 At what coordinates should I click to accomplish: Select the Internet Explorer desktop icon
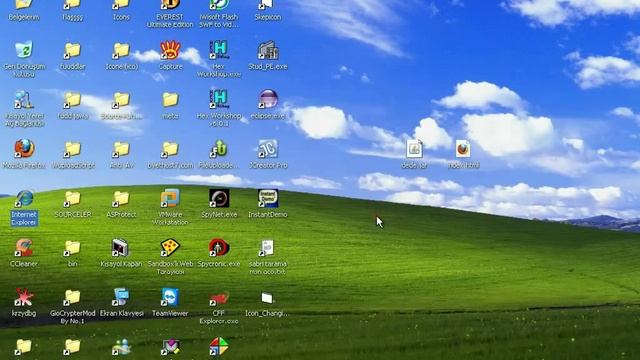pyautogui.click(x=24, y=198)
